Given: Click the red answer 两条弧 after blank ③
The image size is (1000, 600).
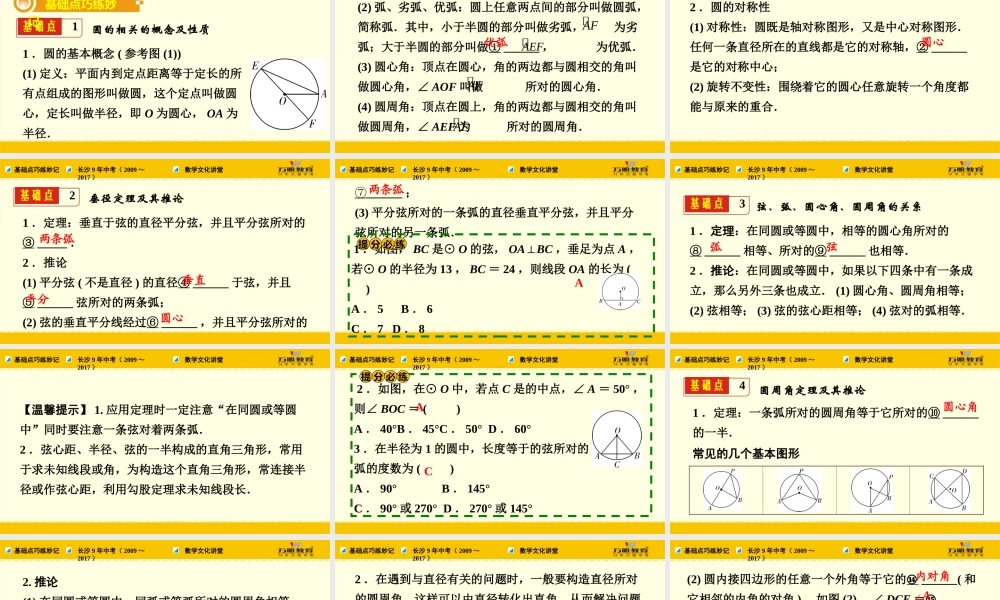Looking at the screenshot, I should point(56,239).
